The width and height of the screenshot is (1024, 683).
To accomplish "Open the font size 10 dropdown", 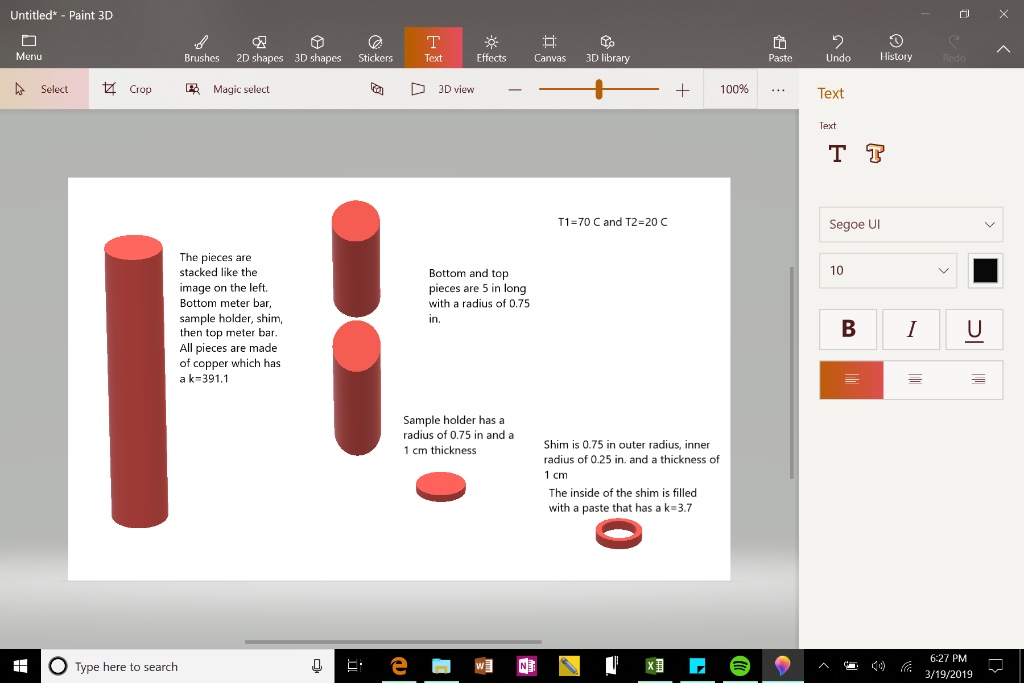I will [x=888, y=270].
